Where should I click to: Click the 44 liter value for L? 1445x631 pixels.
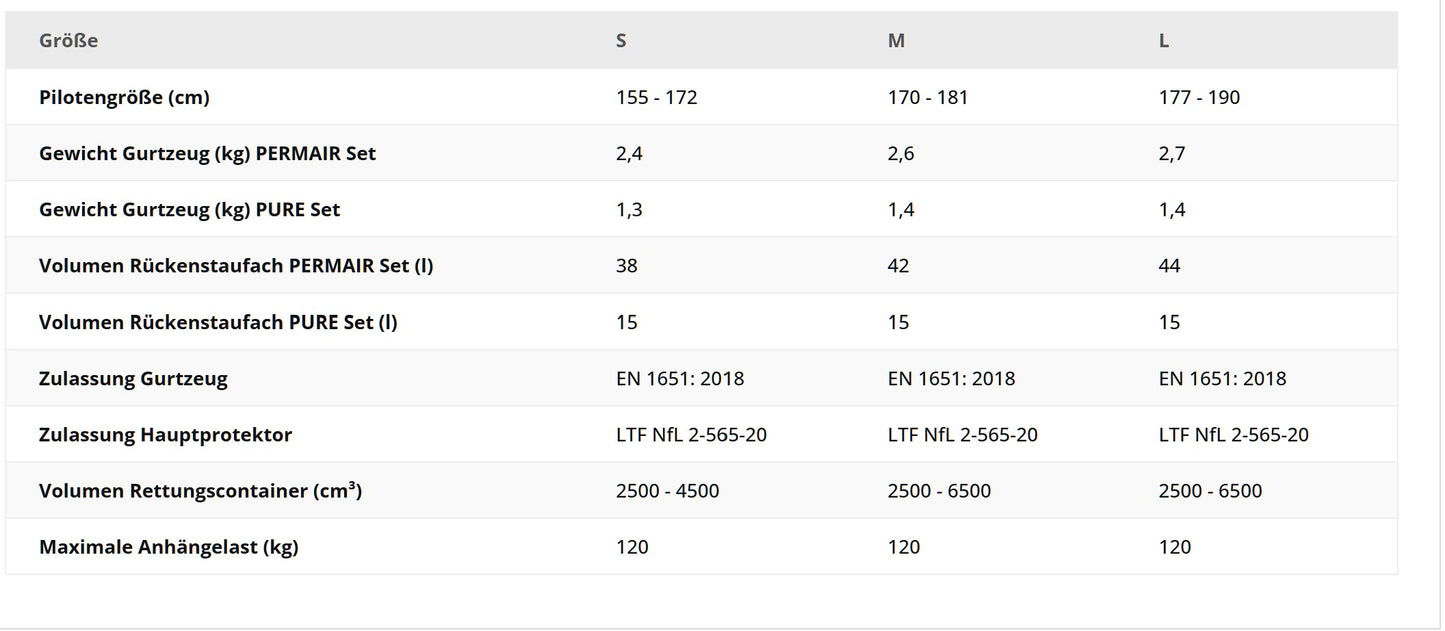(1169, 265)
